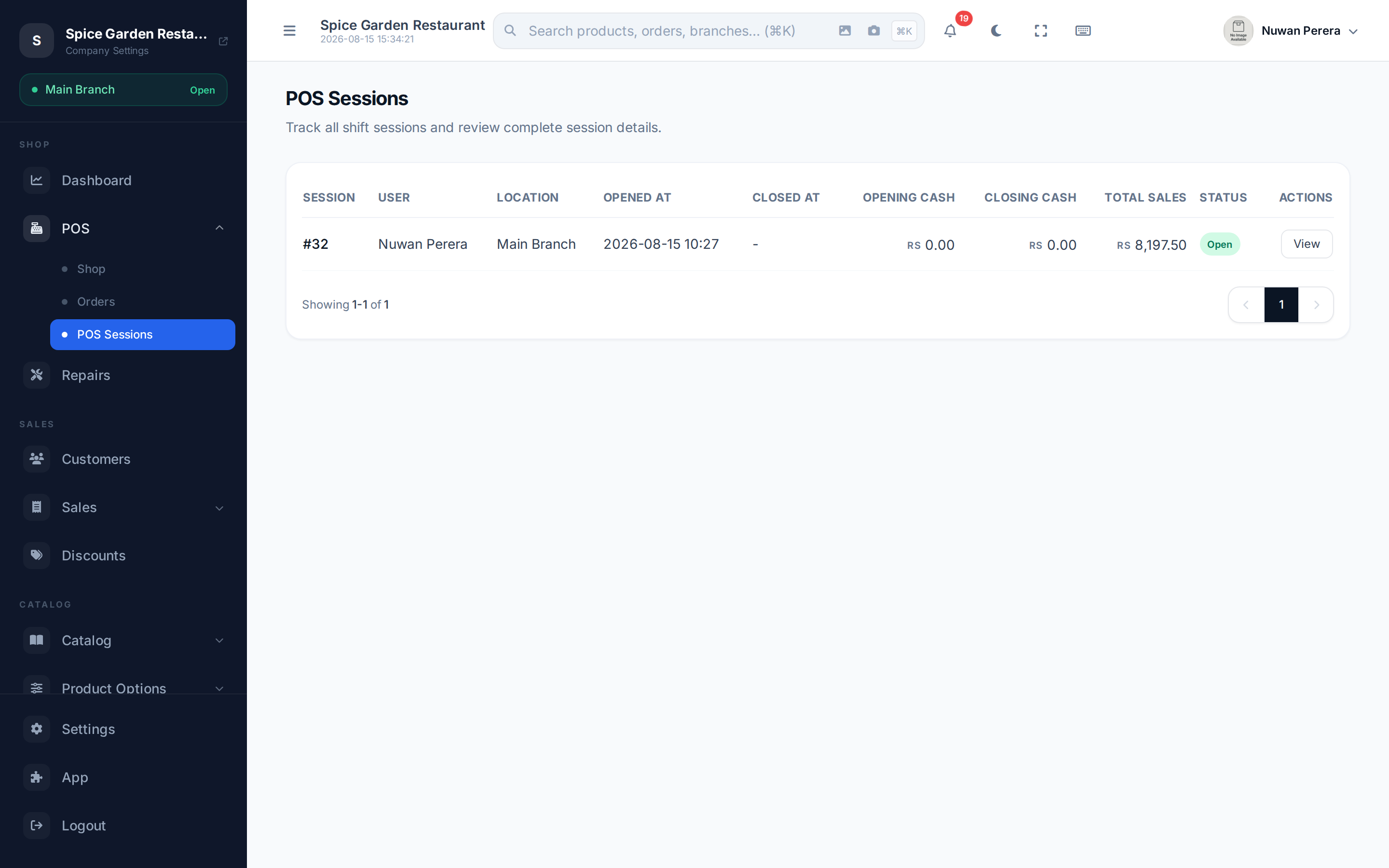This screenshot has height=868, width=1389.
Task: Expand the Catalog submenu chevron
Action: click(x=219, y=640)
